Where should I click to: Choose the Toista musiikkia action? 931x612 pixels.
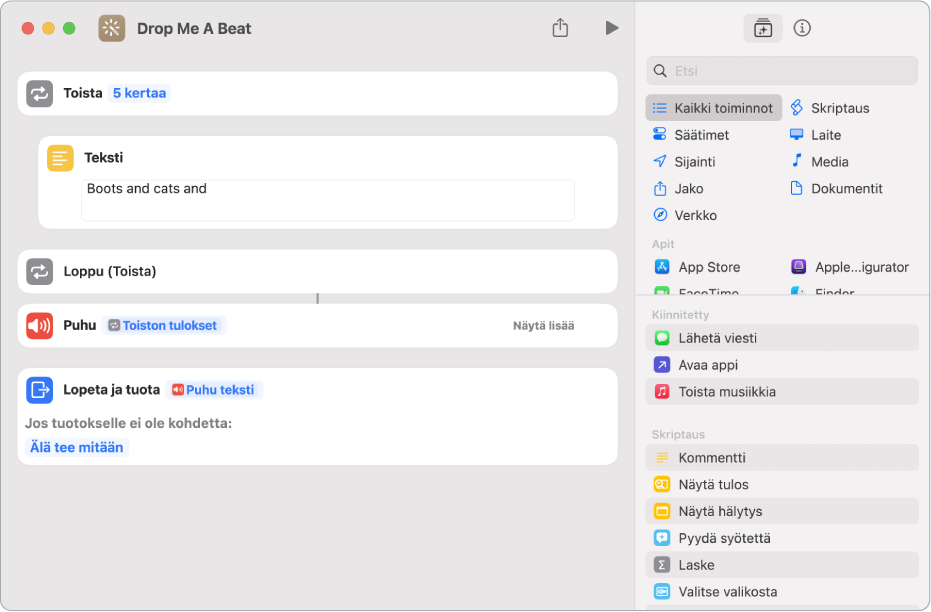[782, 392]
